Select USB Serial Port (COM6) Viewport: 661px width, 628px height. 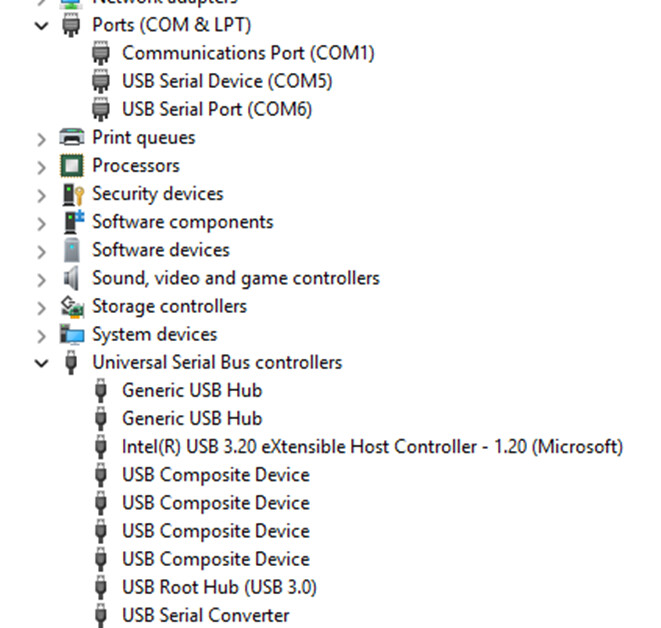coord(217,109)
